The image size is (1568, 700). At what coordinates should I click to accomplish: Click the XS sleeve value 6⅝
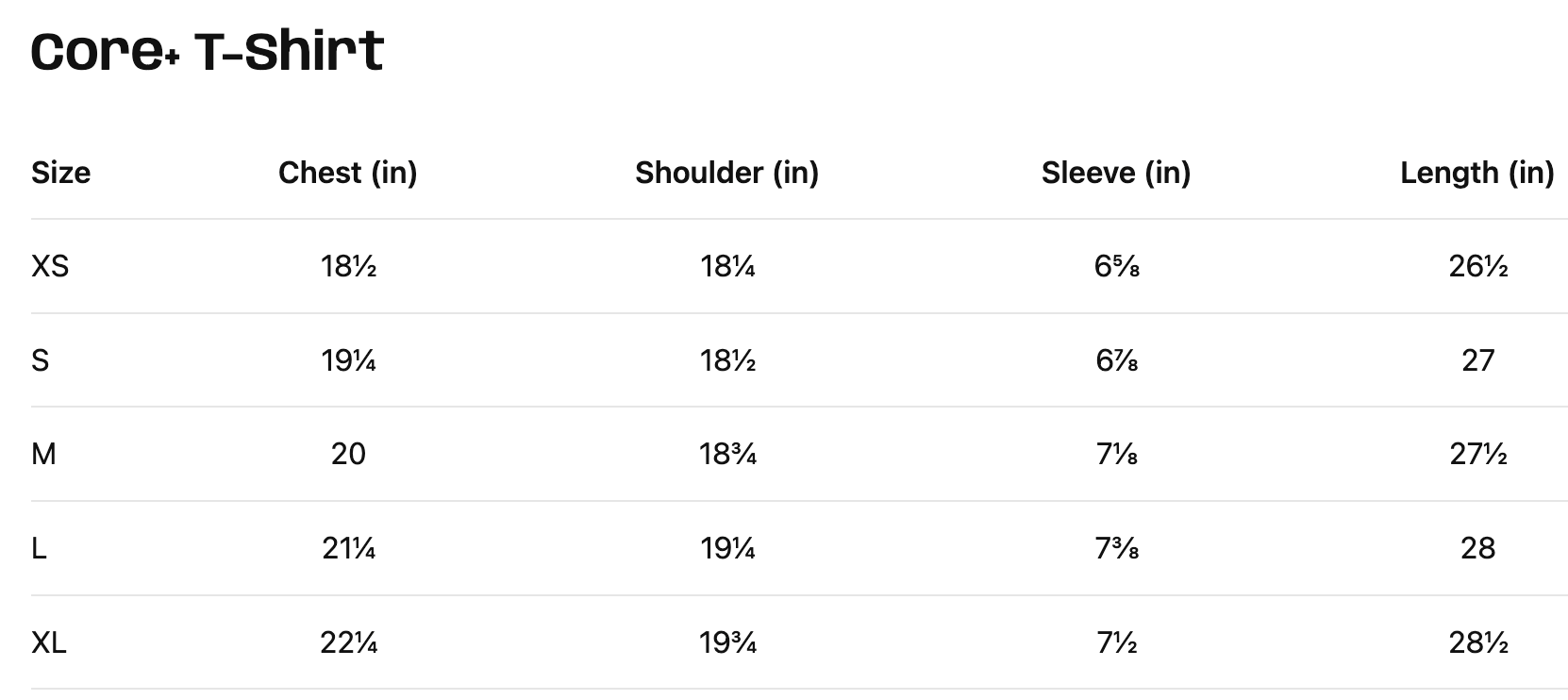(1116, 267)
